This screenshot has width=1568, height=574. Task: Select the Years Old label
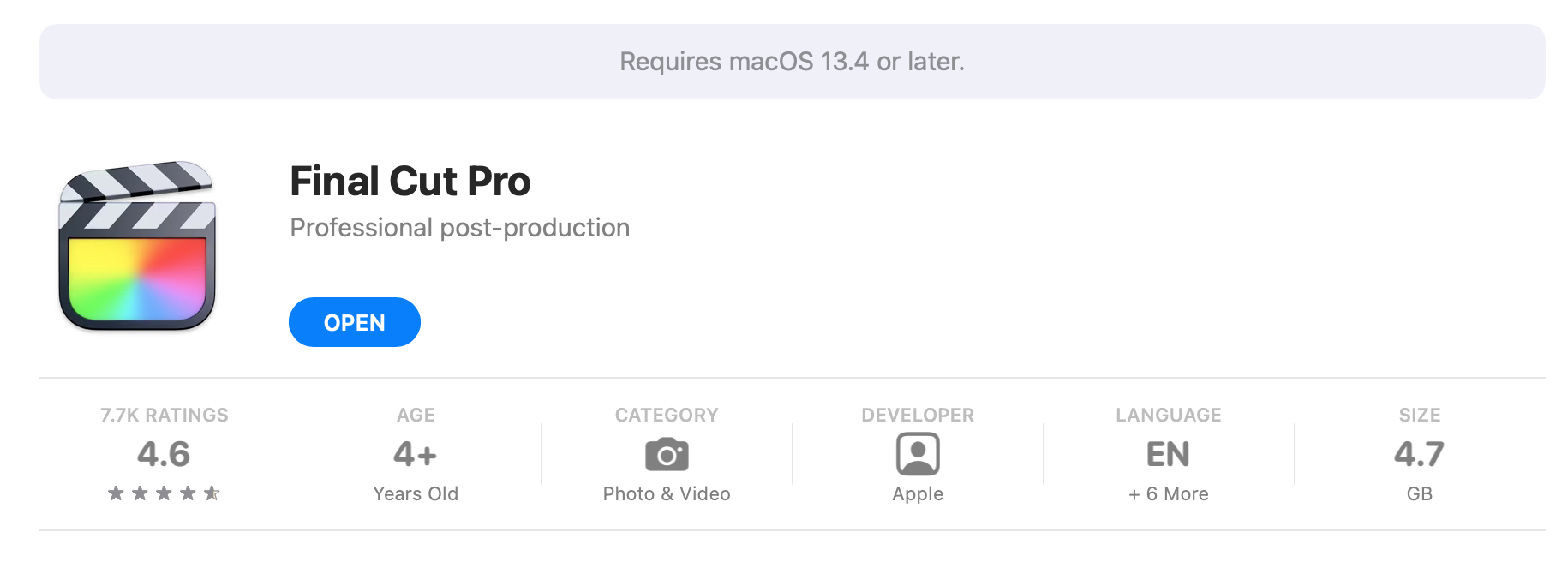[416, 494]
